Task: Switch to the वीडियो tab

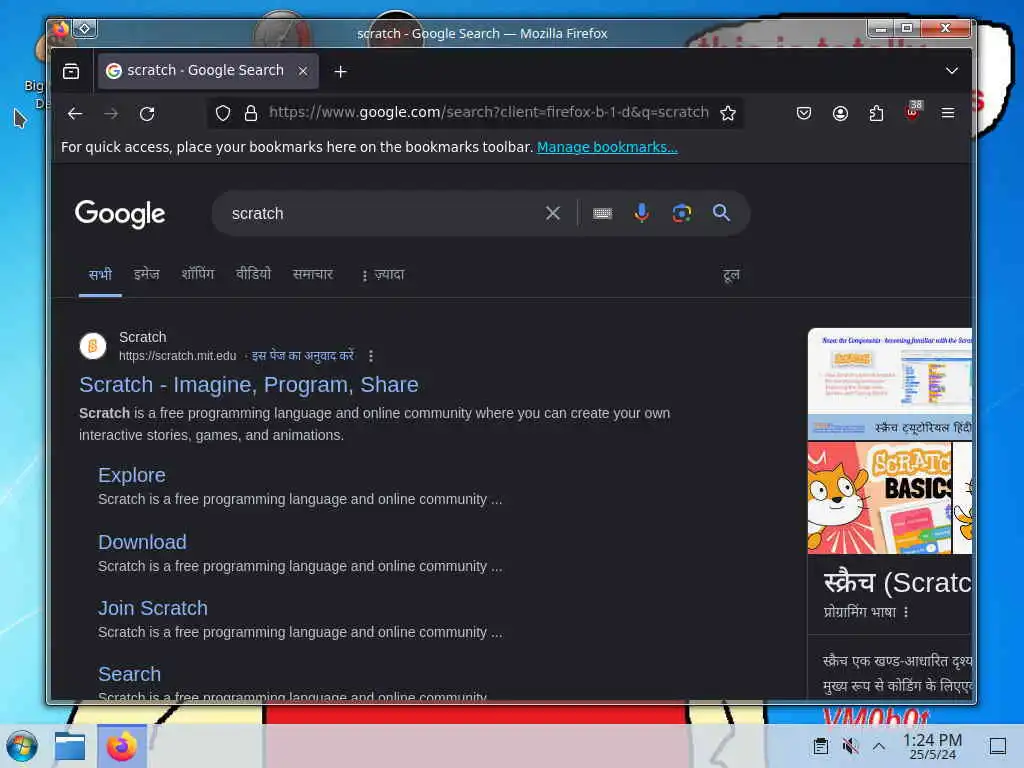Action: [253, 274]
